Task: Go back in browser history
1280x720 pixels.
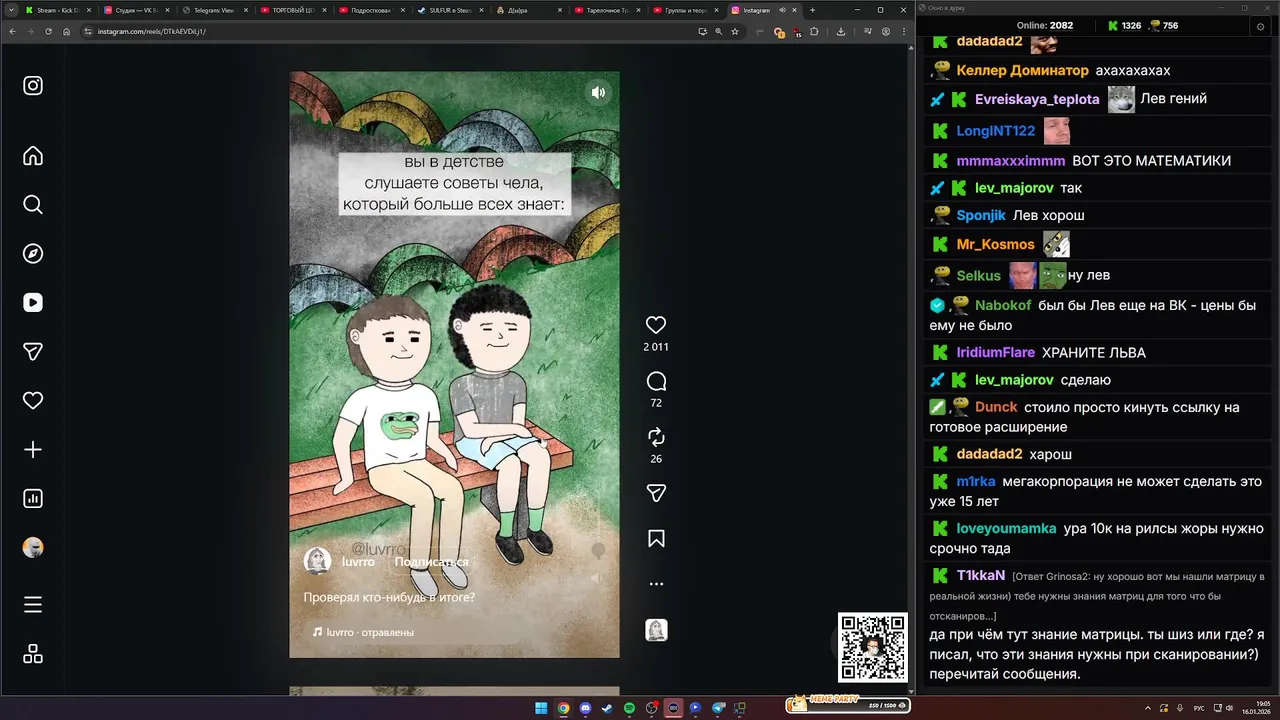Action: point(12,31)
